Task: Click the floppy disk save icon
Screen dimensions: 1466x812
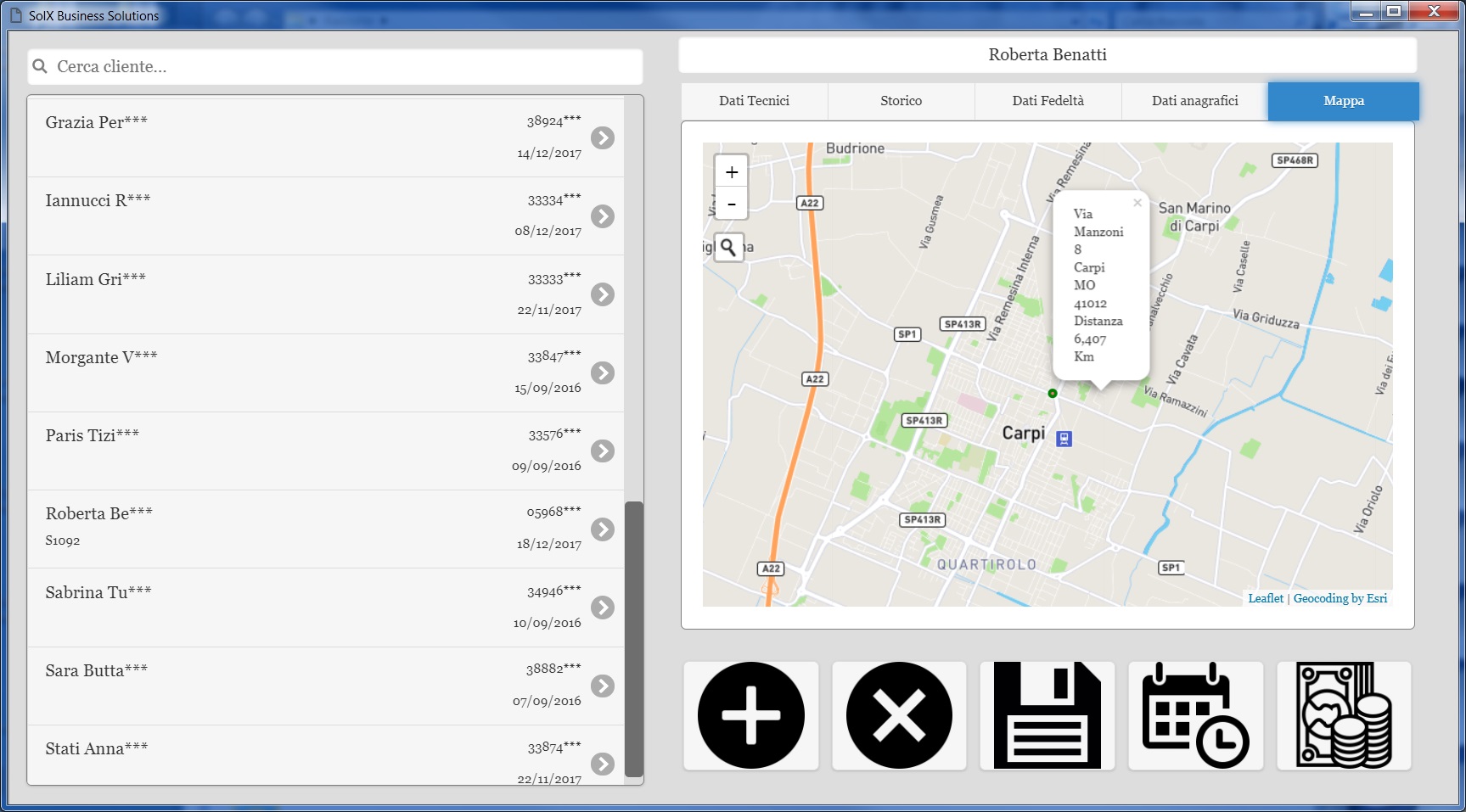Action: click(1047, 715)
